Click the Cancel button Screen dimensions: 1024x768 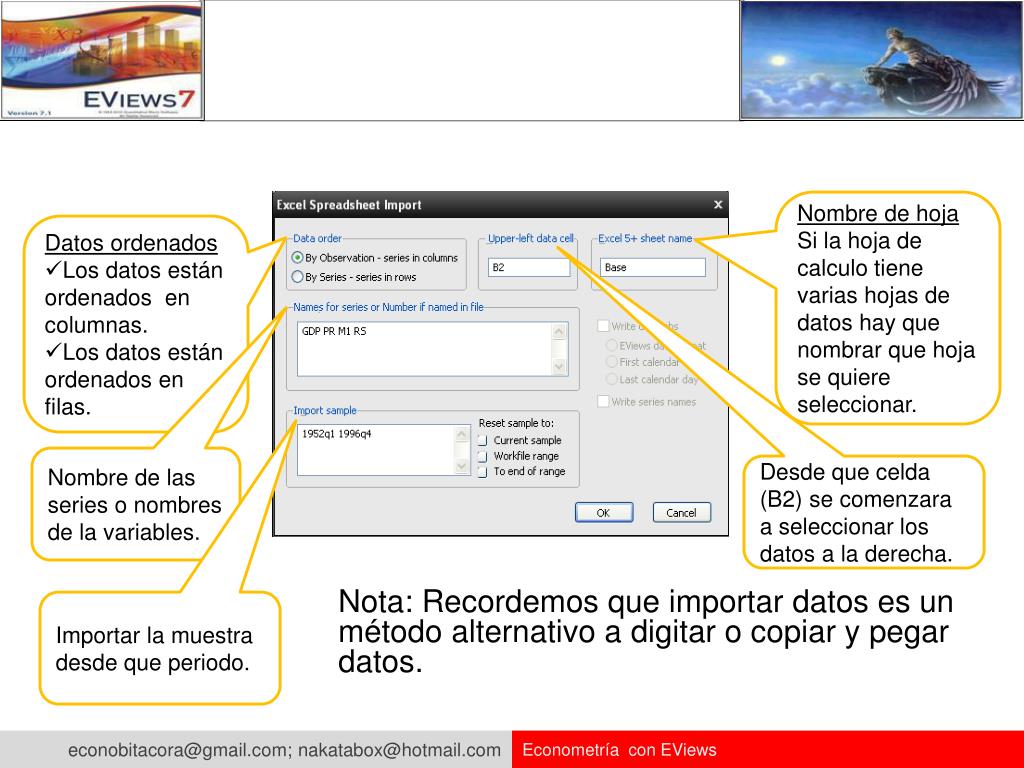[x=681, y=513]
